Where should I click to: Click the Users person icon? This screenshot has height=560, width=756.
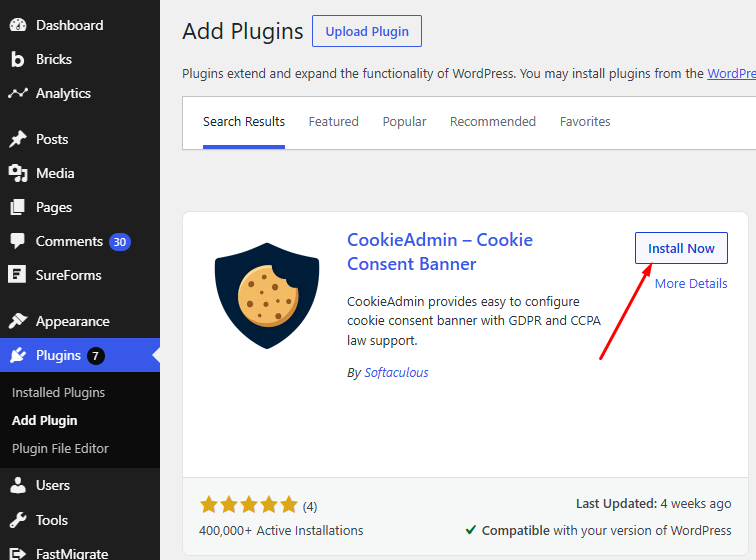18,485
